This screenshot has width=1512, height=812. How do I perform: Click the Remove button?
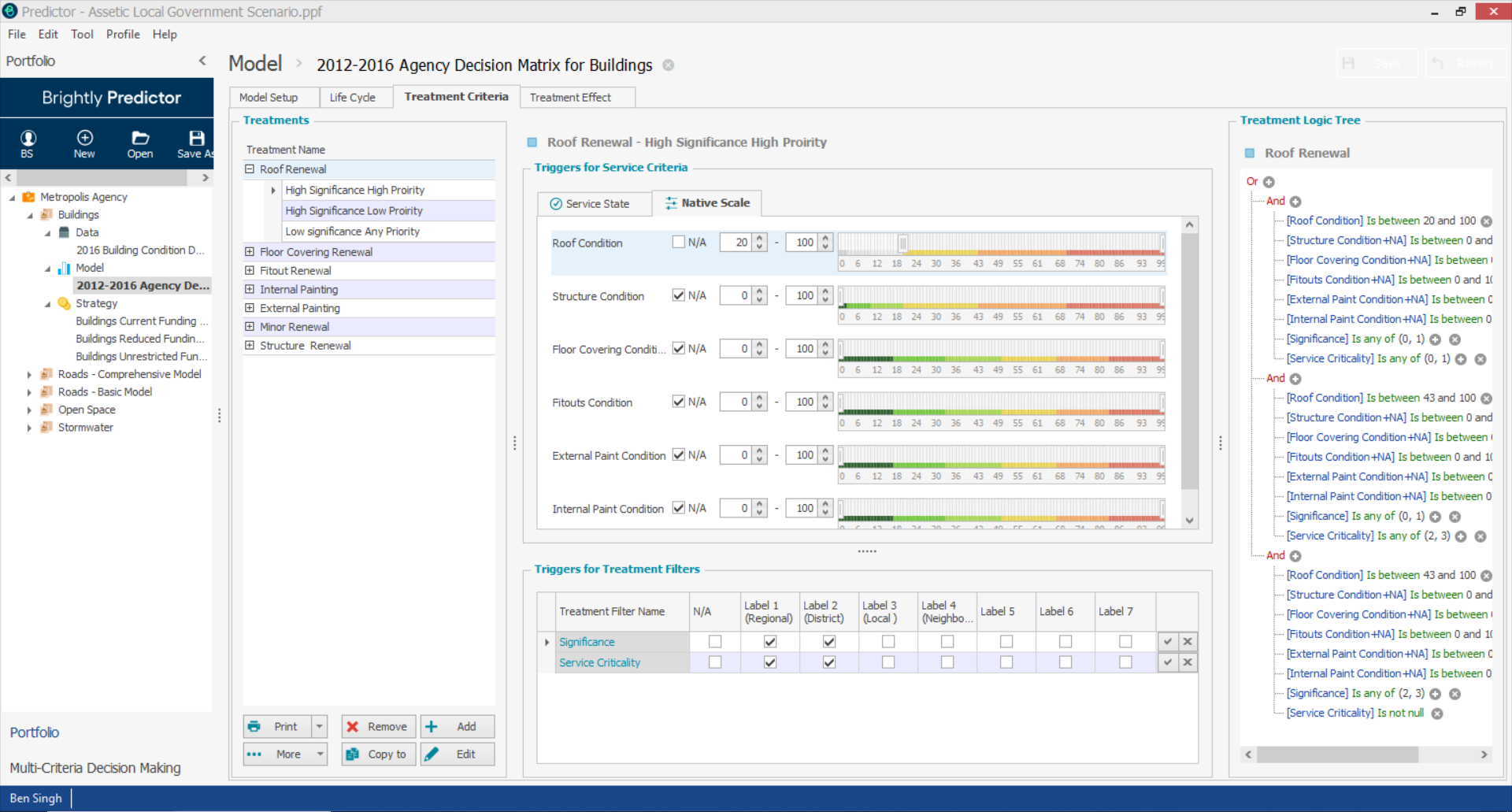pyautogui.click(x=379, y=726)
